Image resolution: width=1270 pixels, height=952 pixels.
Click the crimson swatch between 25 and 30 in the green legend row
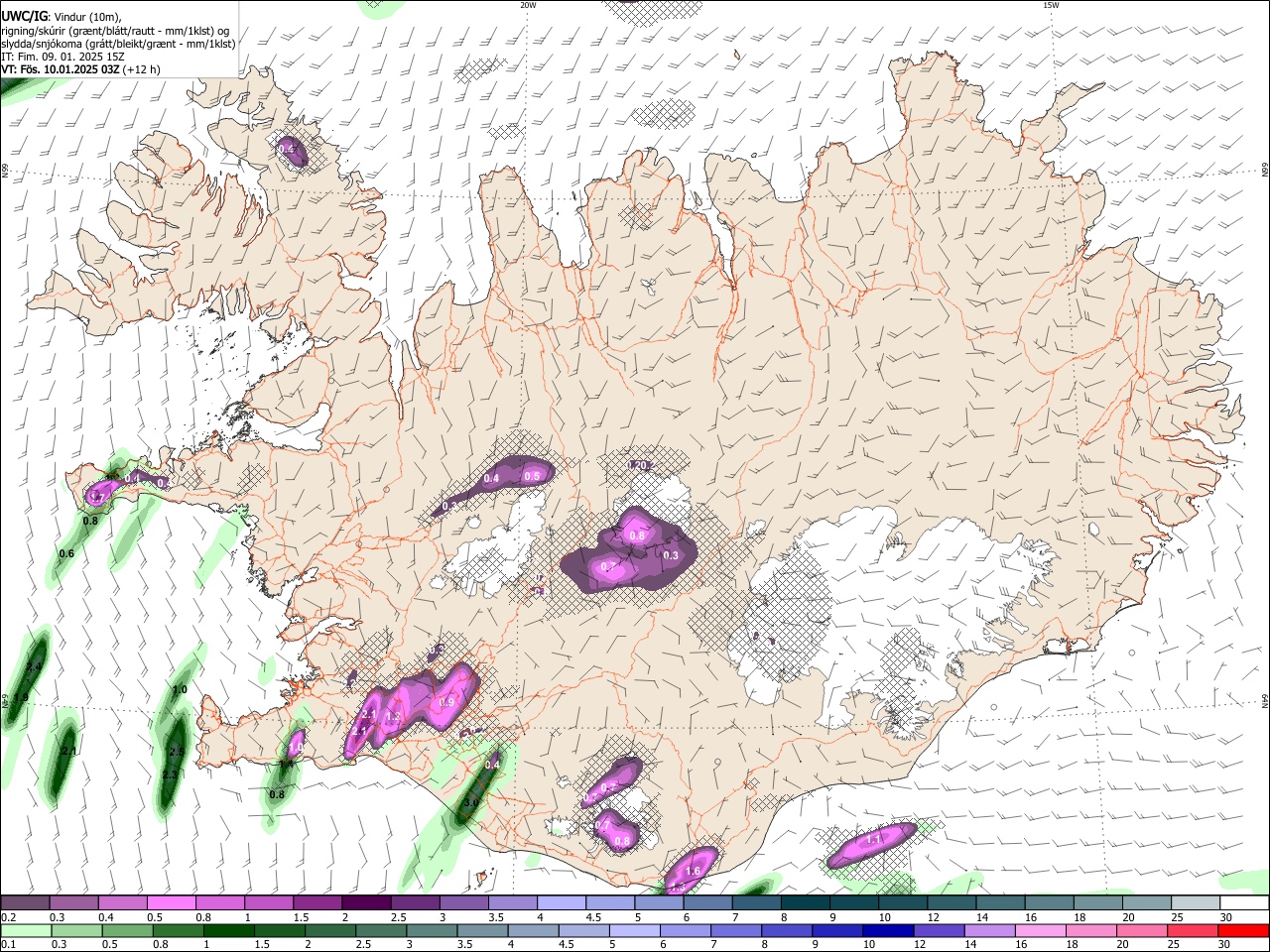pos(1193,930)
